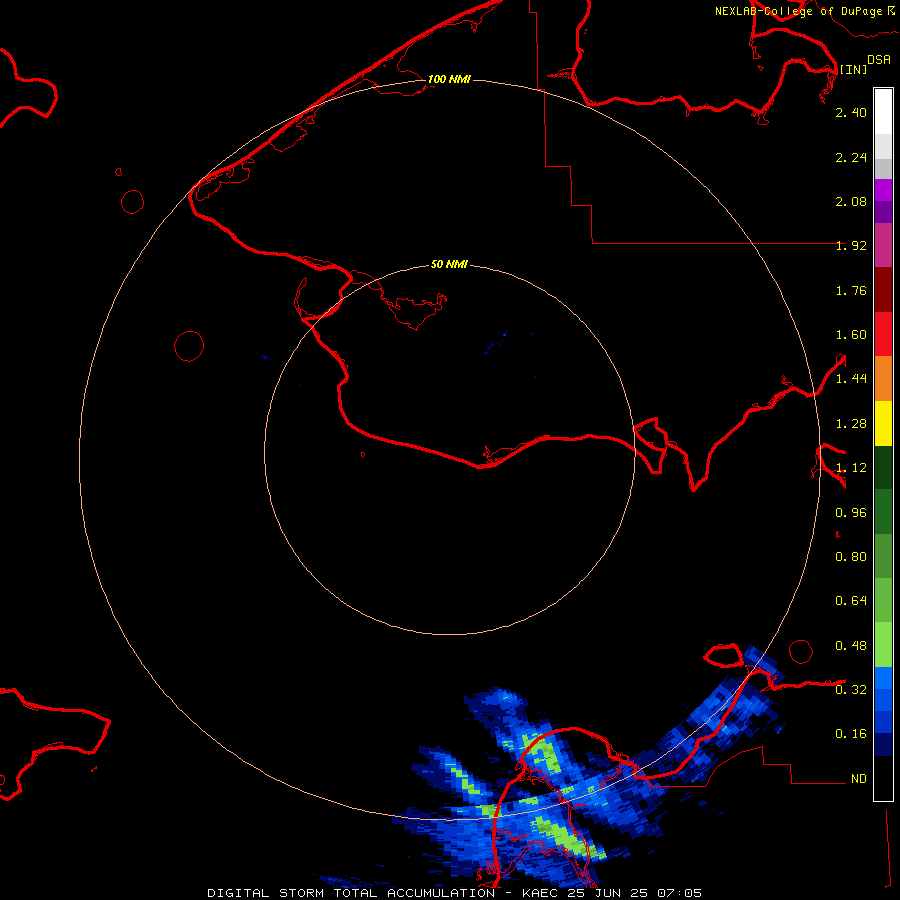
Task: Select the bright violet legend swatch
Action: point(883,190)
